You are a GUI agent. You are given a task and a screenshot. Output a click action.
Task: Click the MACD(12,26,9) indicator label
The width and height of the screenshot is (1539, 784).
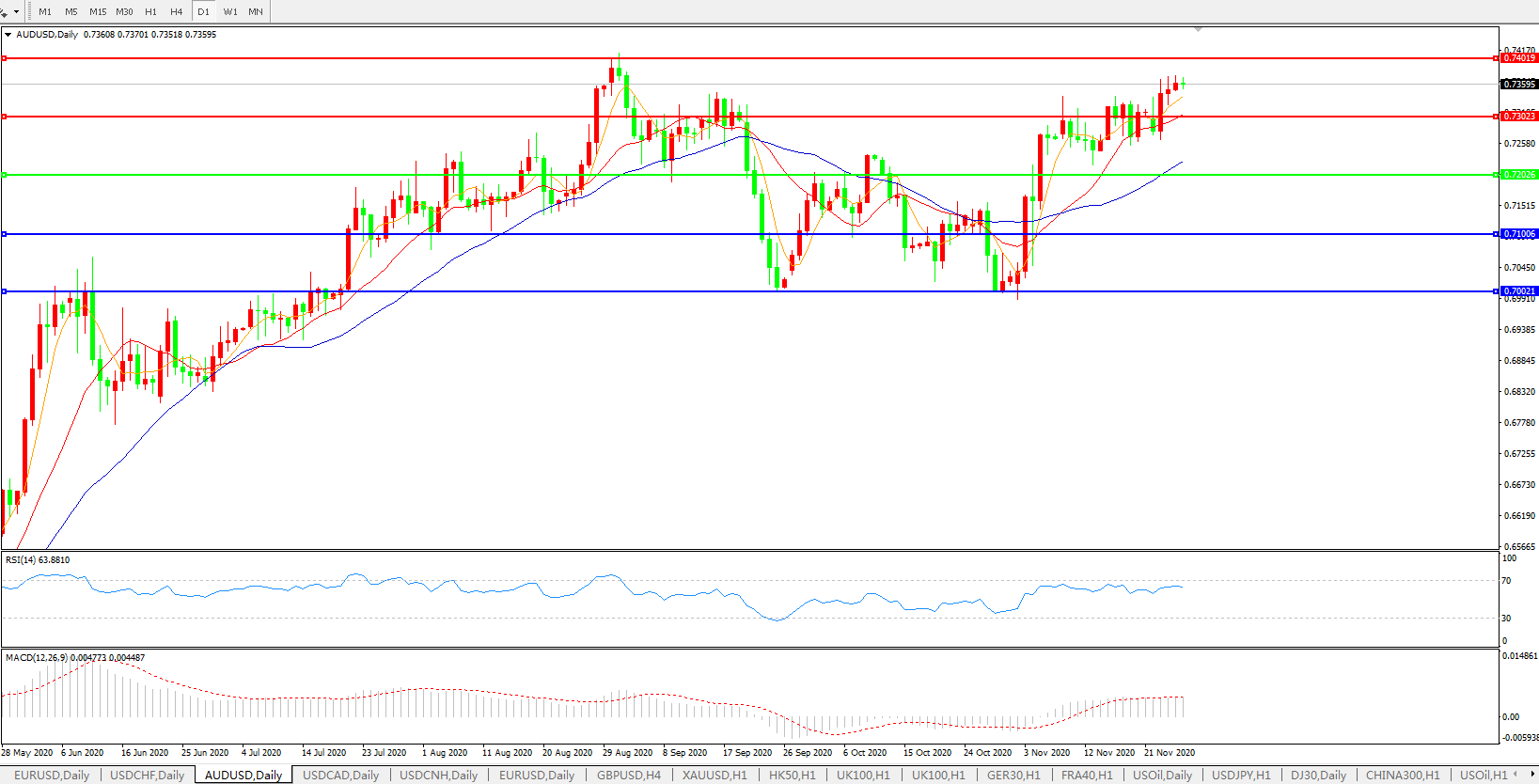click(x=37, y=658)
